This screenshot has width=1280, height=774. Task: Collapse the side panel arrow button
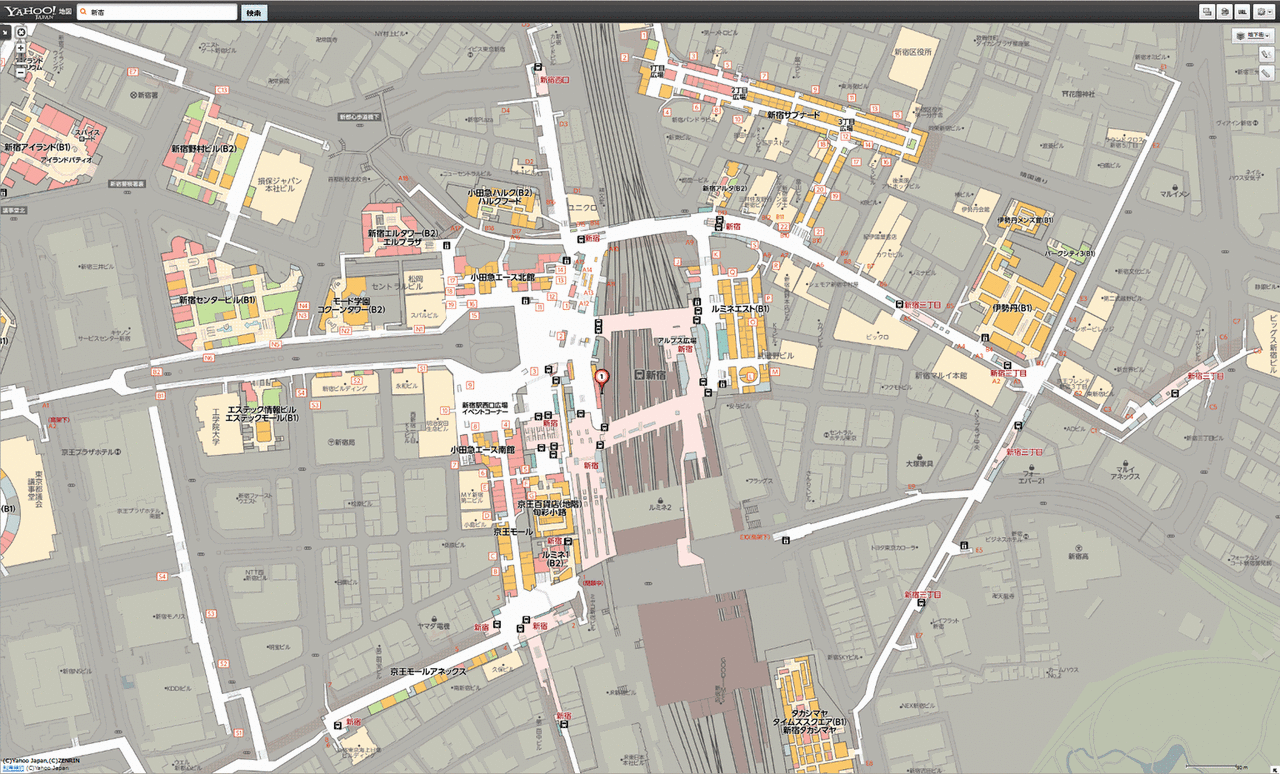coord(6,32)
